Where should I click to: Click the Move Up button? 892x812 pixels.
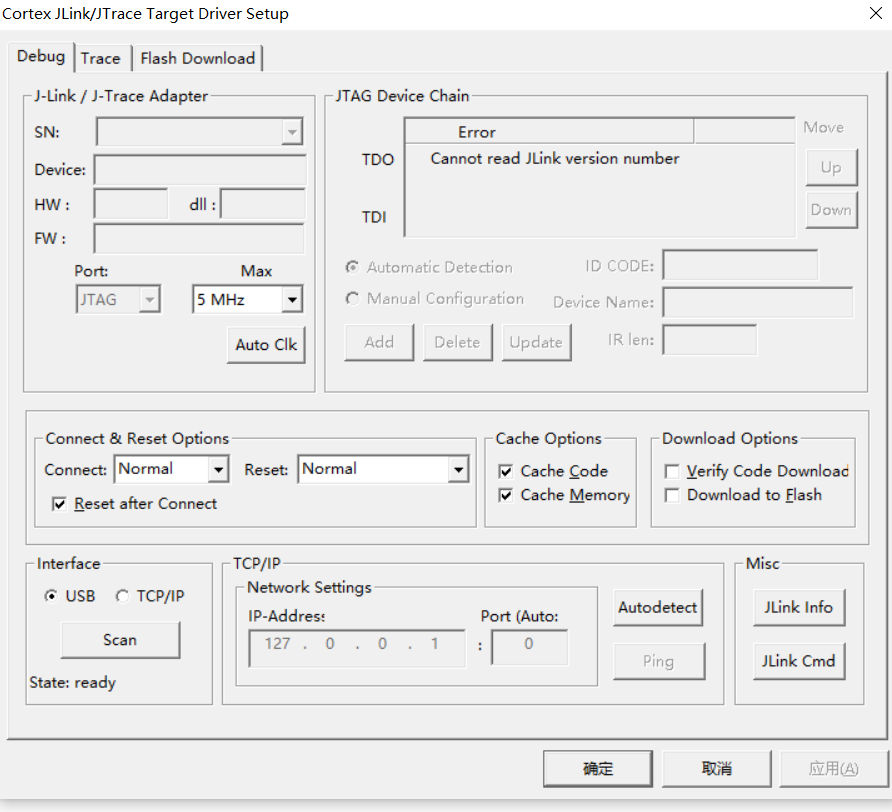831,167
